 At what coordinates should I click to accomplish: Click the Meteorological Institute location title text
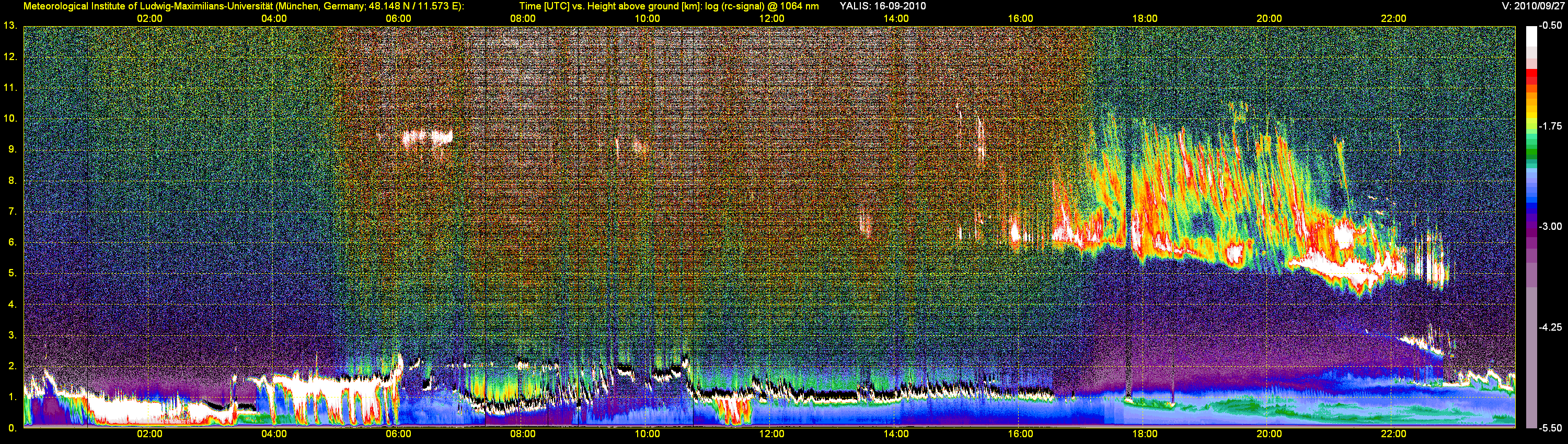point(244,6)
